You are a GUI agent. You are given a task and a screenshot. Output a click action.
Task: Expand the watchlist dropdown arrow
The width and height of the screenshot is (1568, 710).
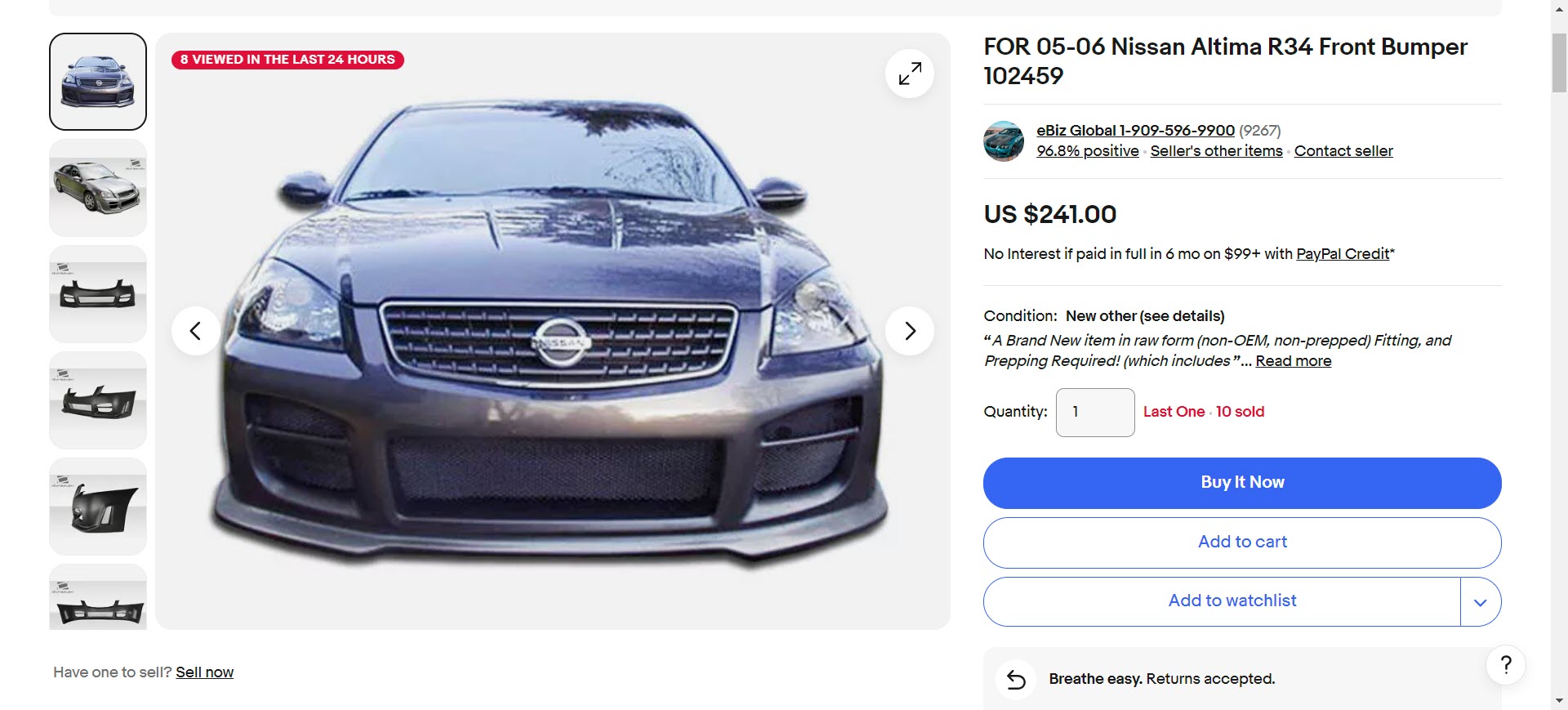1481,602
